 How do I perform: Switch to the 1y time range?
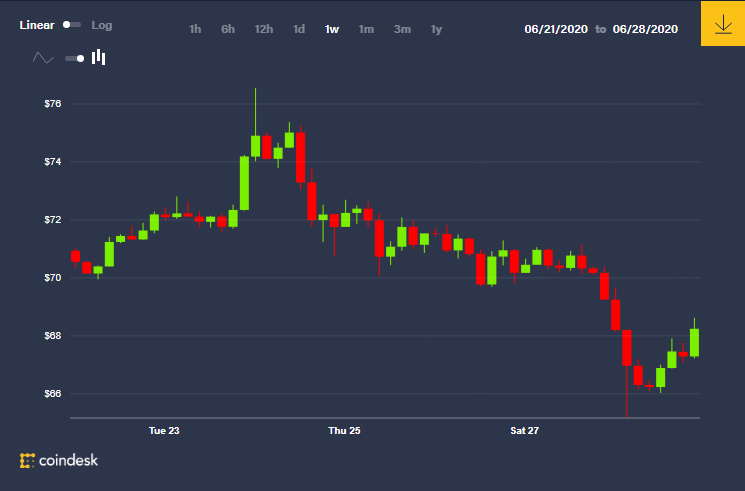pos(436,29)
